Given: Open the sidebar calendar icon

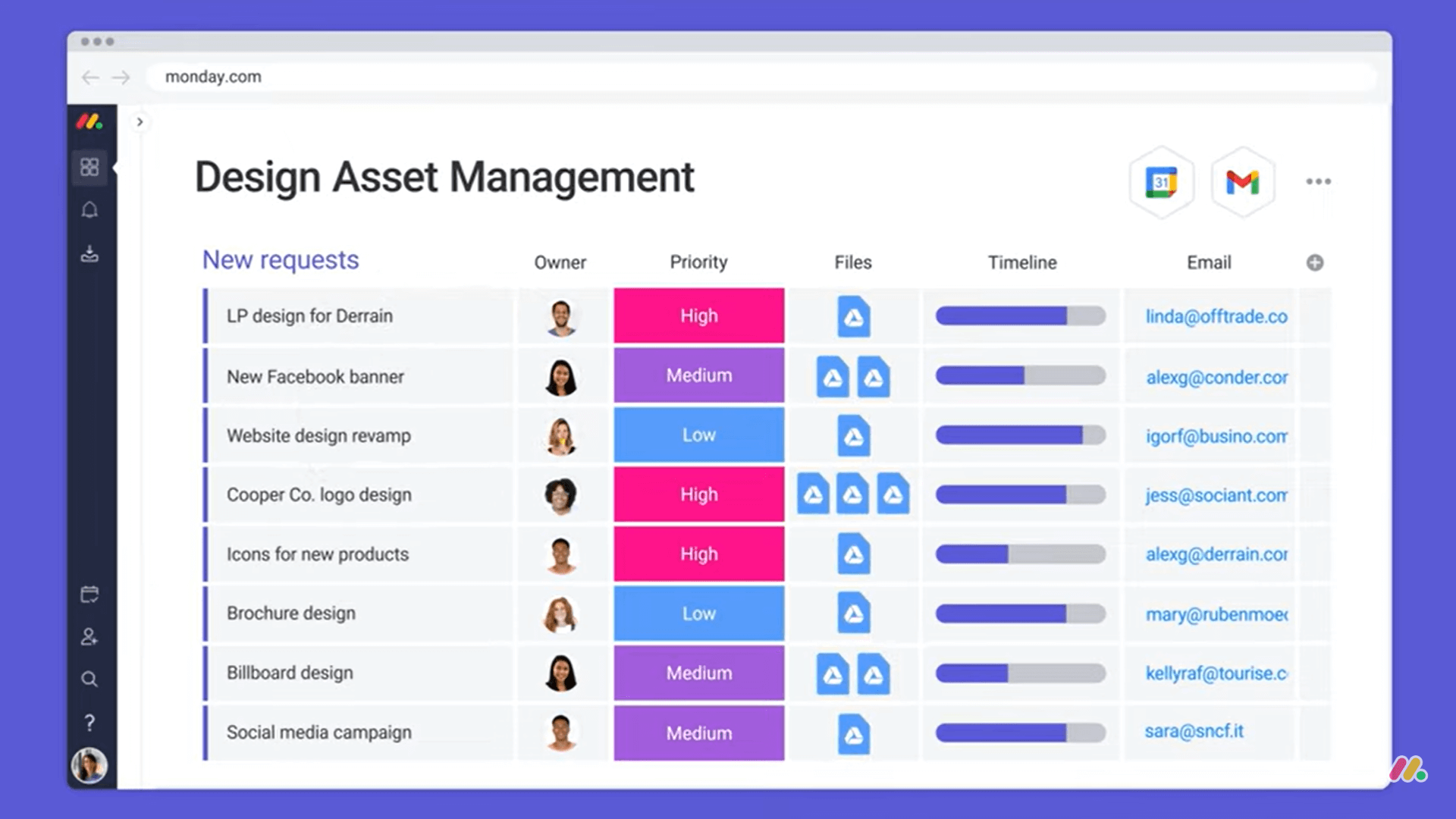Looking at the screenshot, I should (89, 594).
